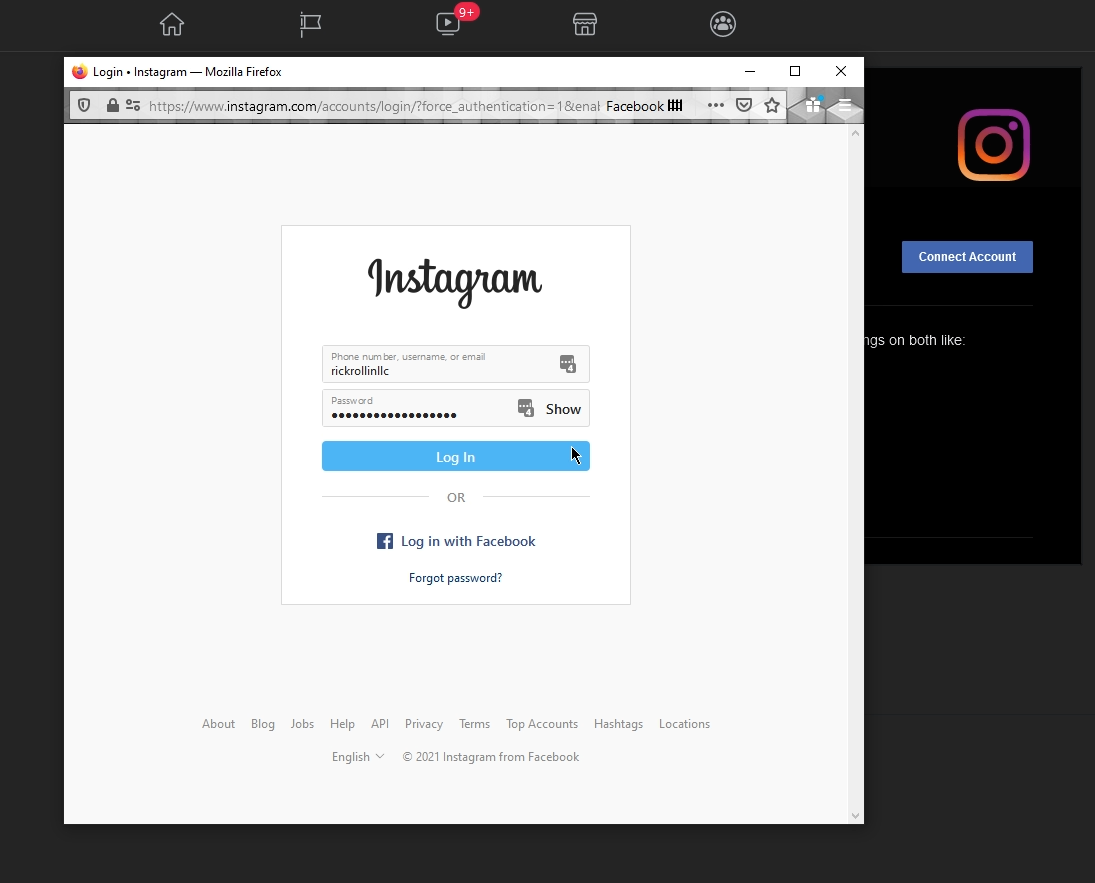
Task: Open Facebook Watch video icon
Action: coord(448,24)
